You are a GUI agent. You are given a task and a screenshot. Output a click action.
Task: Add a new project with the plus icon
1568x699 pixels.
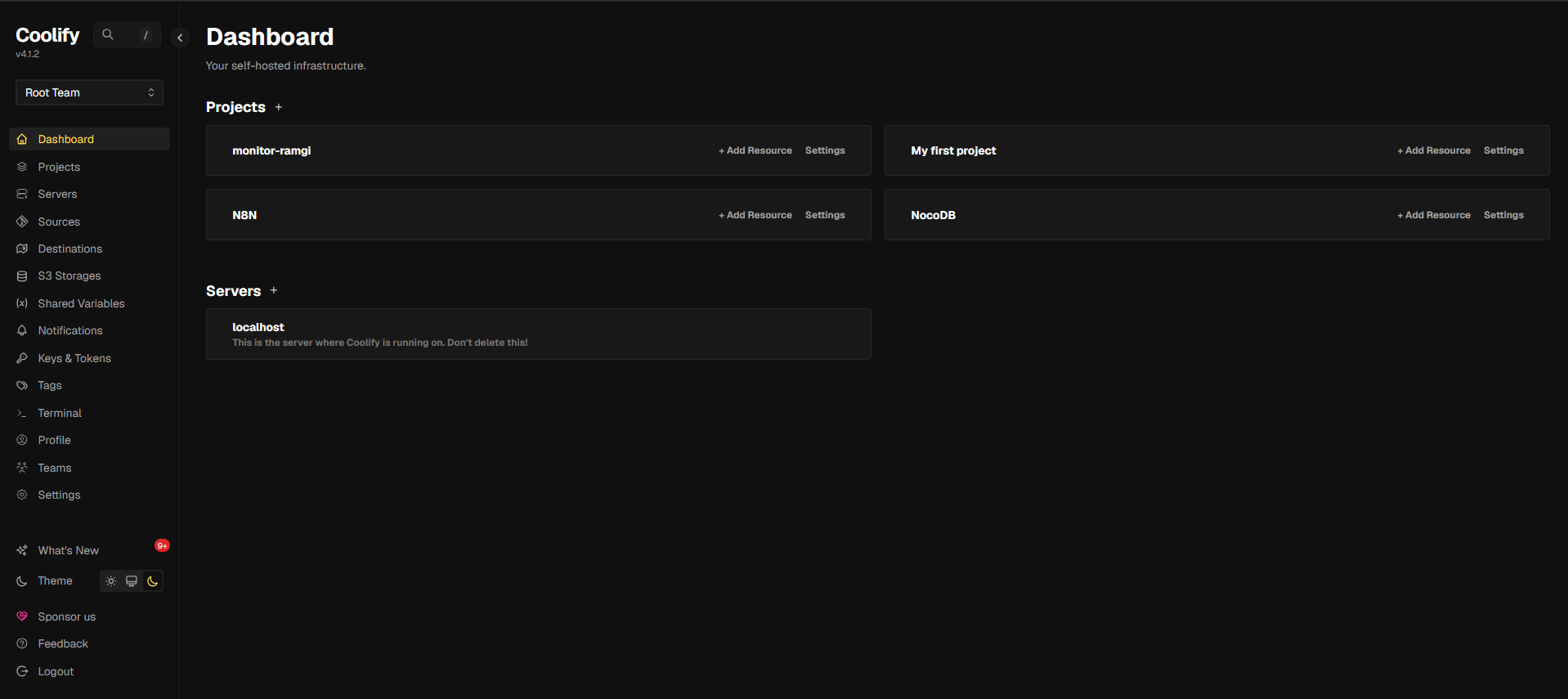click(279, 107)
